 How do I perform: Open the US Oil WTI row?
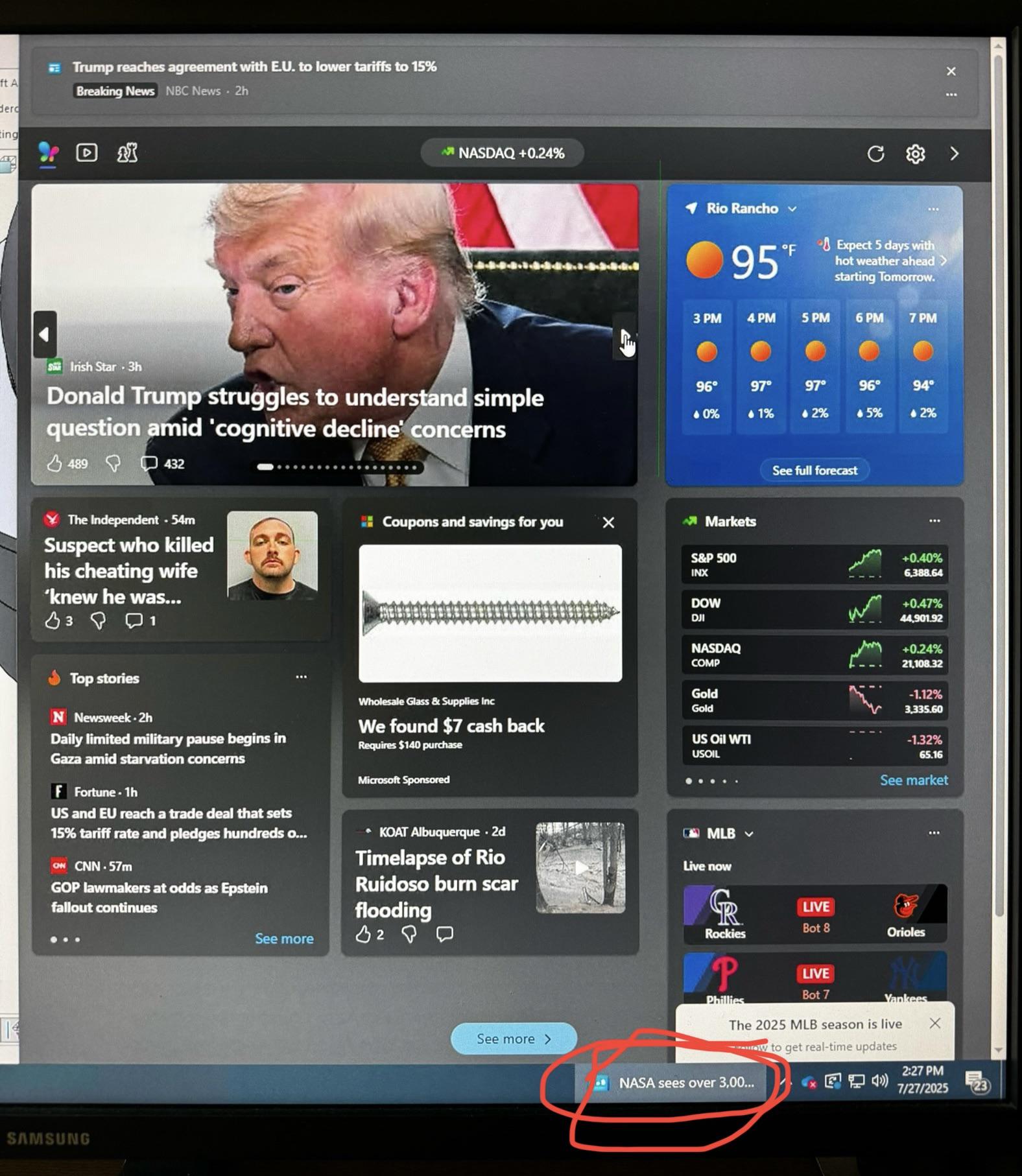[x=814, y=746]
